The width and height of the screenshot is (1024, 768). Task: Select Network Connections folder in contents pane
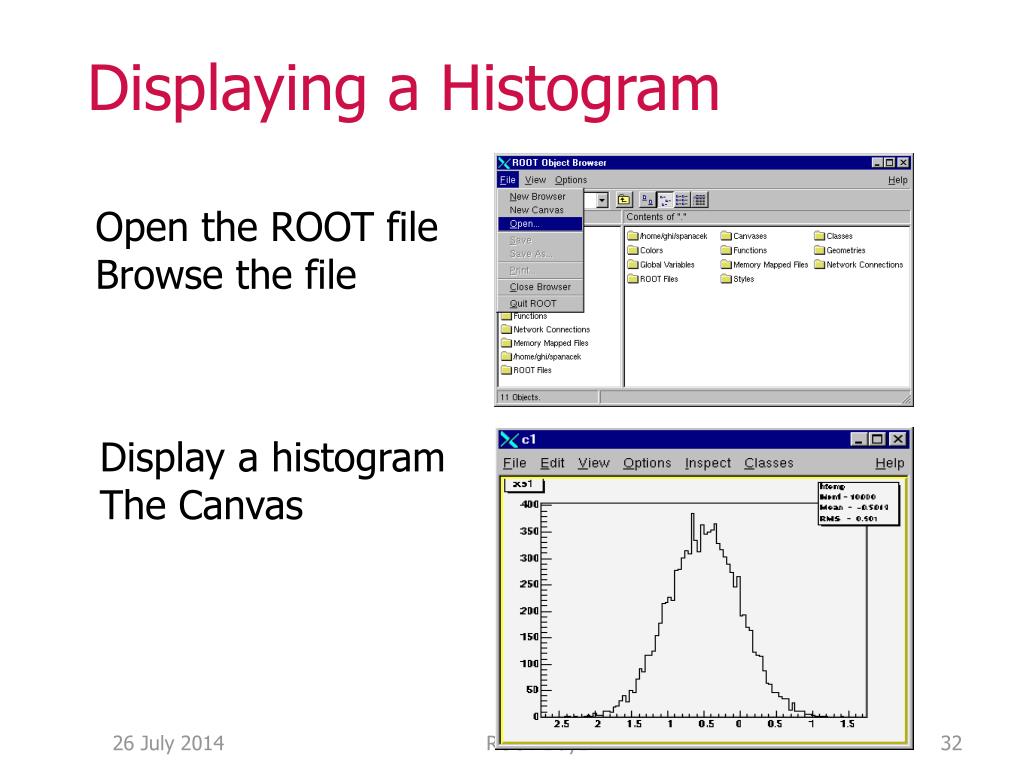click(859, 264)
